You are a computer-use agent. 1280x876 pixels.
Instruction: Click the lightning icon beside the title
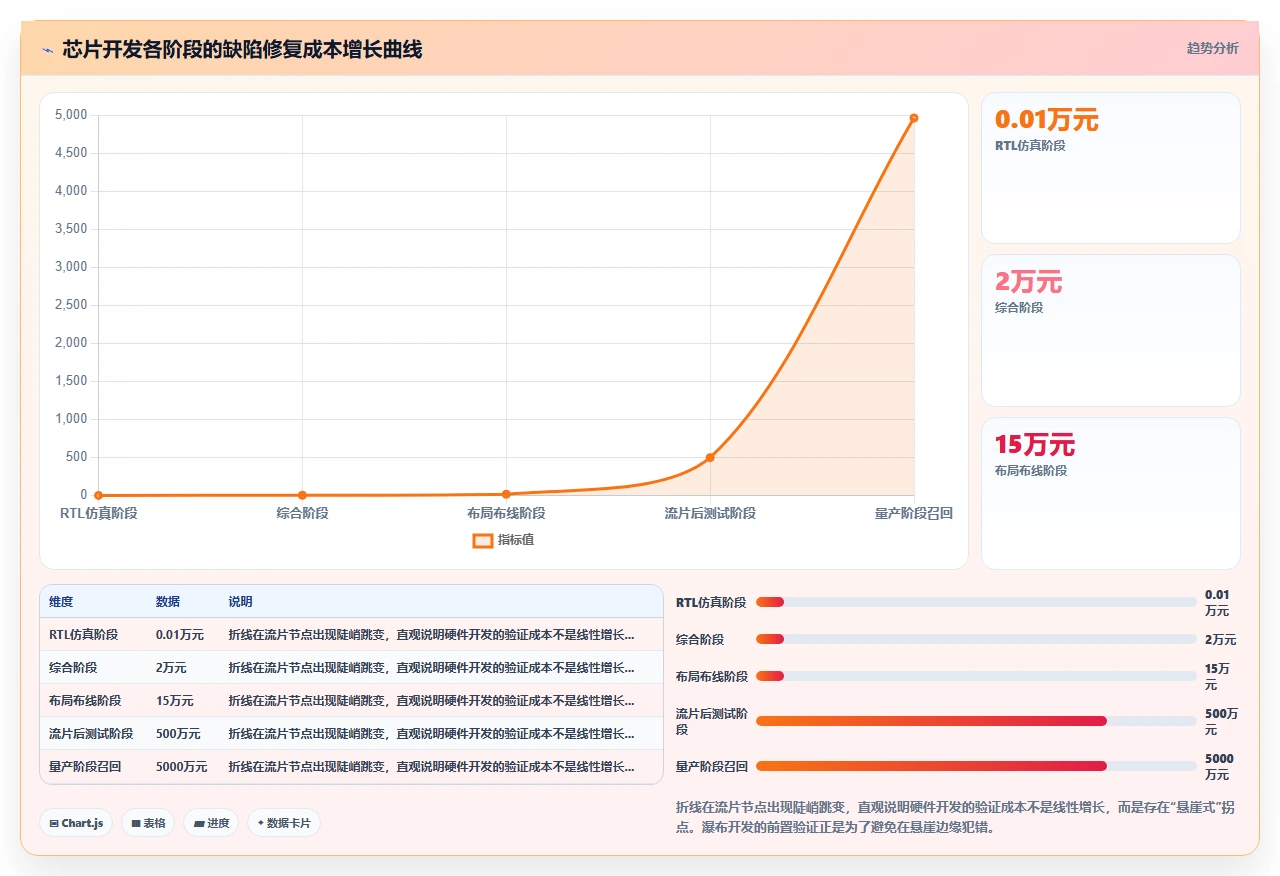[x=48, y=49]
